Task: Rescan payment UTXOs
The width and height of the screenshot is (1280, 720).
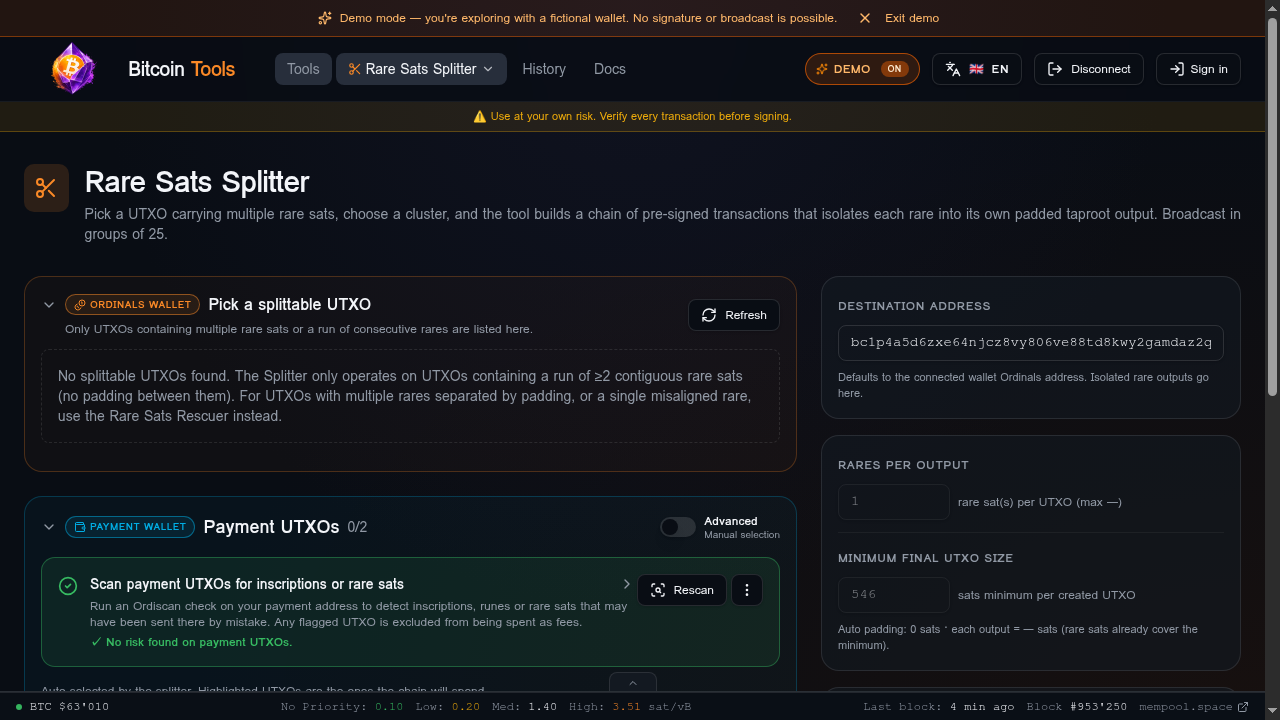Action: 682,590
